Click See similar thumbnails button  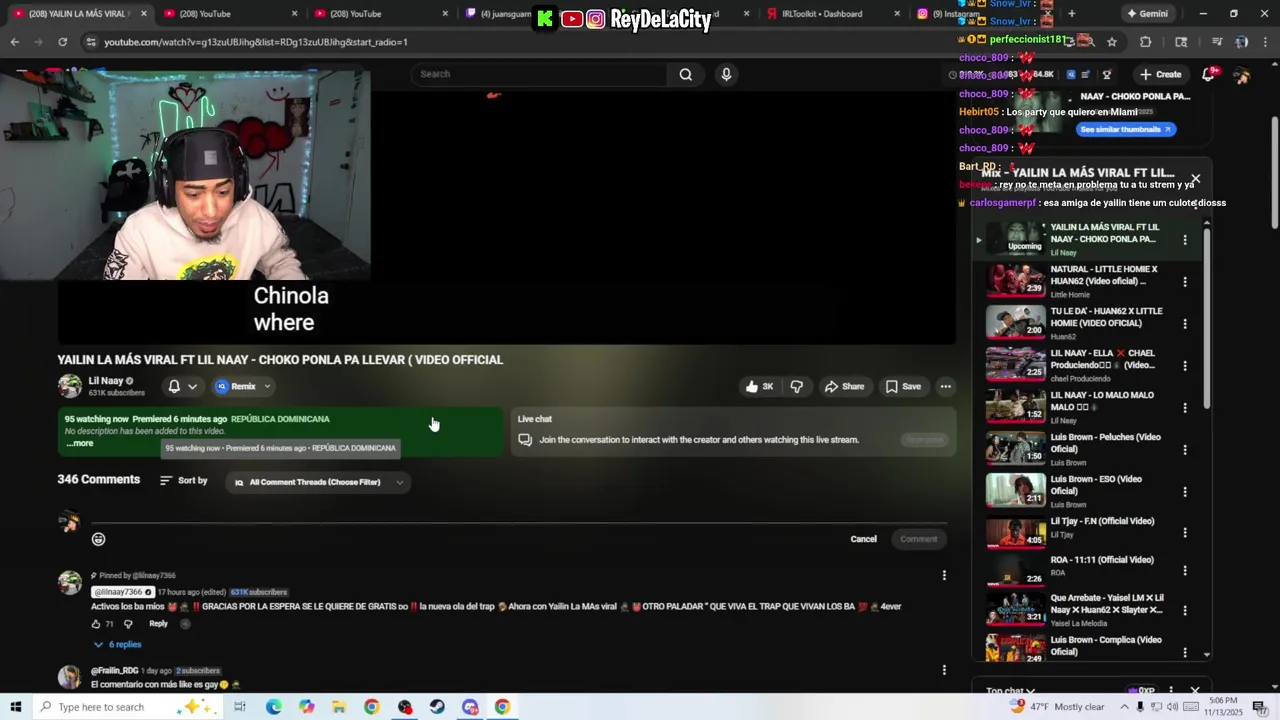1125,129
